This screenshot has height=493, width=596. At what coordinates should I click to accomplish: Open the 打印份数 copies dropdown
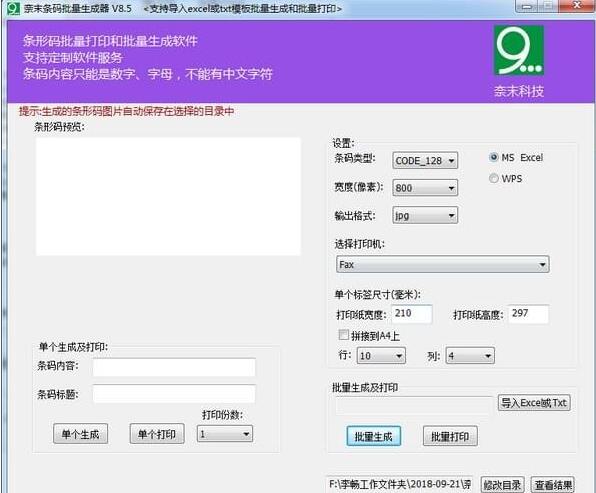click(225, 434)
